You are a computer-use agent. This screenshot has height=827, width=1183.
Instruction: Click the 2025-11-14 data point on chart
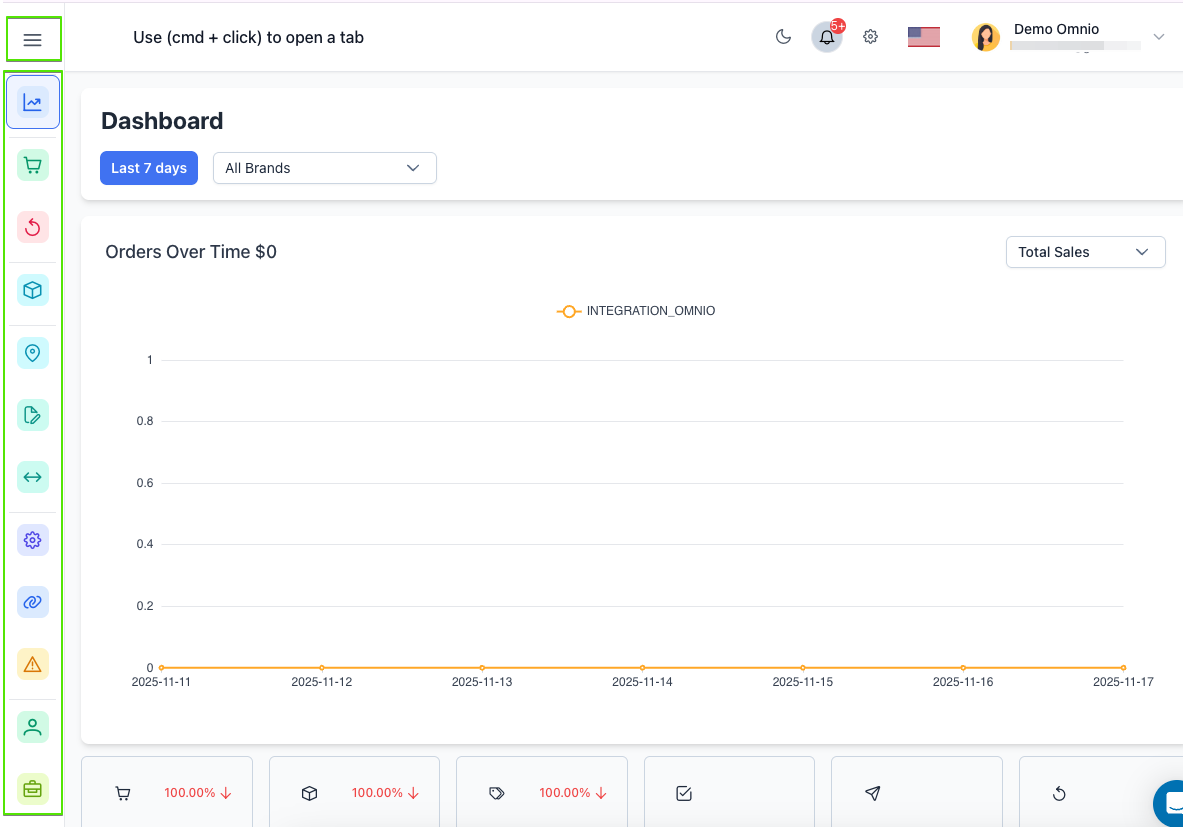[642, 667]
